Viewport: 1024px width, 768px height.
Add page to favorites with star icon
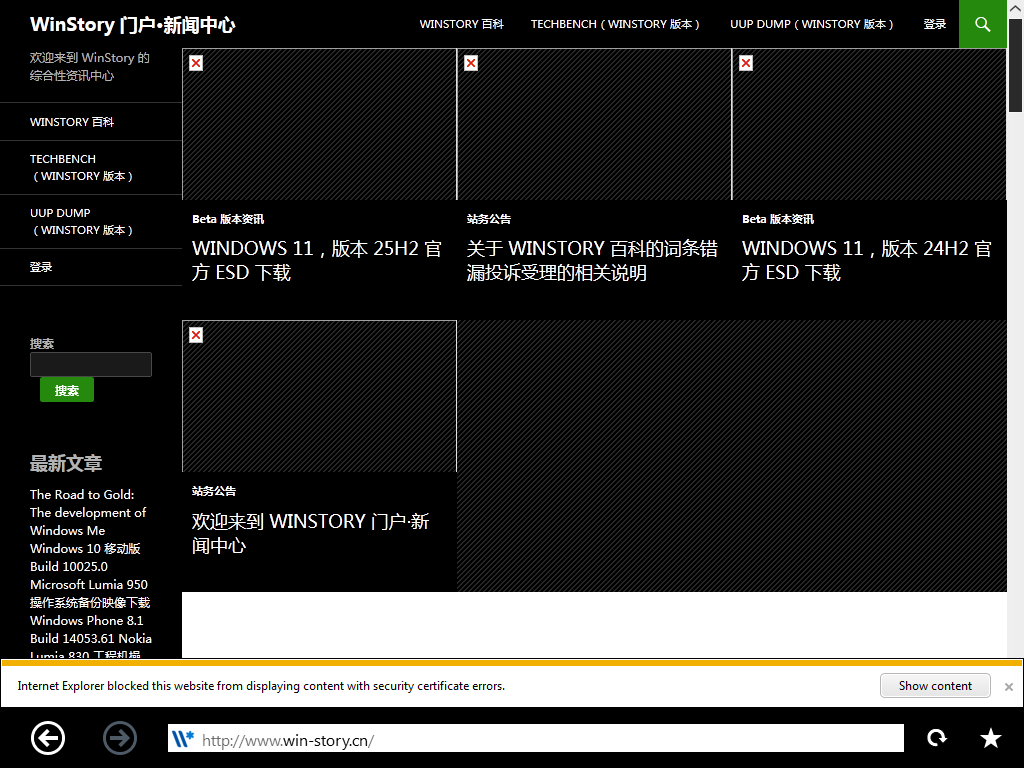[991, 738]
